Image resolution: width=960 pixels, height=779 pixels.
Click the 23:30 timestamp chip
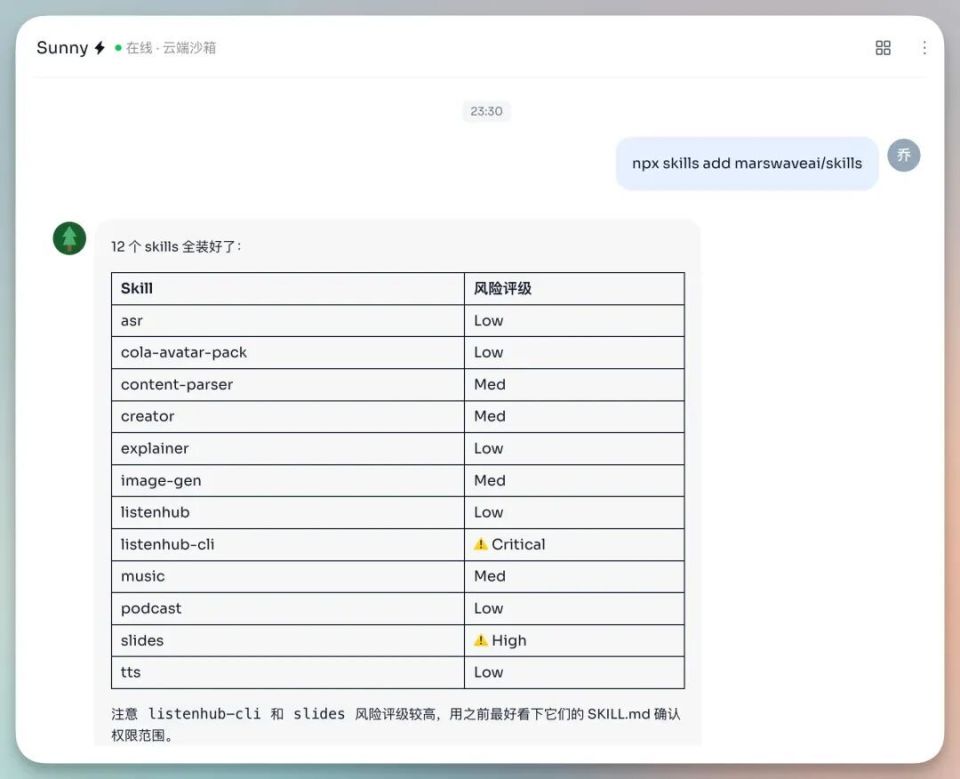pos(486,111)
